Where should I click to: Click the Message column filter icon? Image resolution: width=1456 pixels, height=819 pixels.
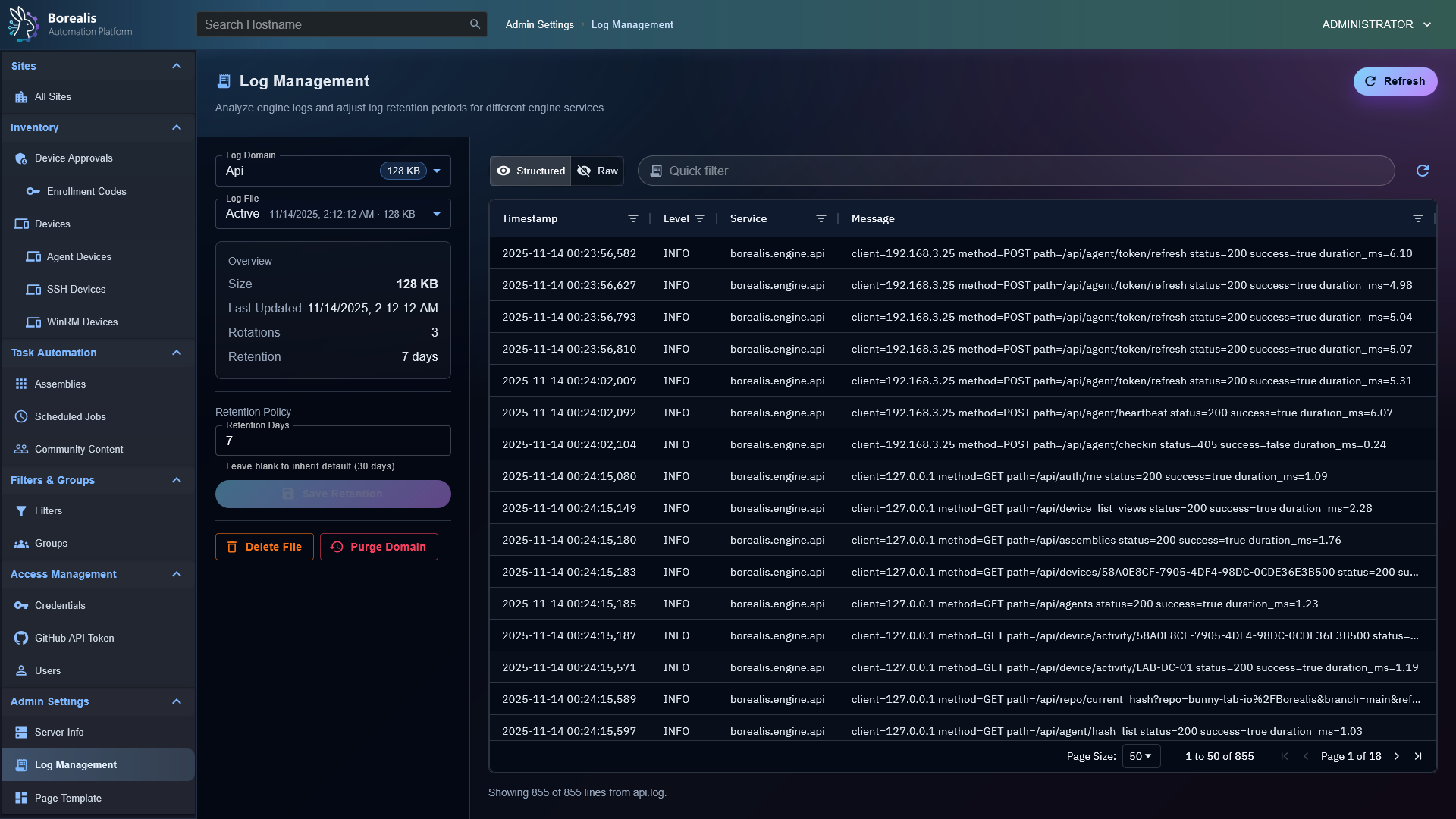tap(1417, 218)
